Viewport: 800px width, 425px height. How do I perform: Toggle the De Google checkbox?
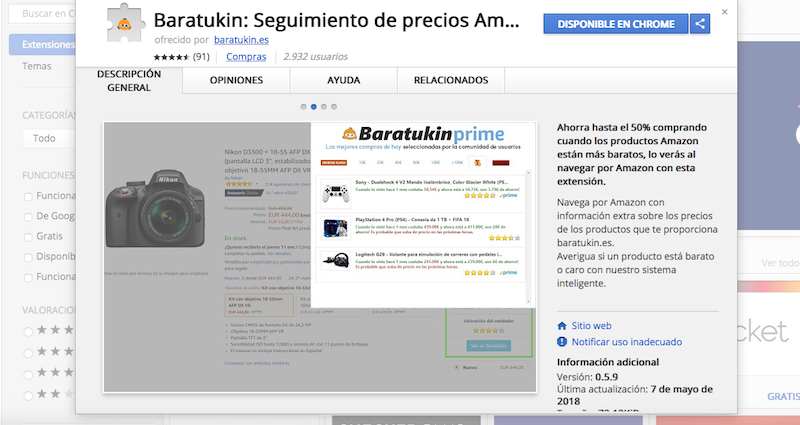28,217
